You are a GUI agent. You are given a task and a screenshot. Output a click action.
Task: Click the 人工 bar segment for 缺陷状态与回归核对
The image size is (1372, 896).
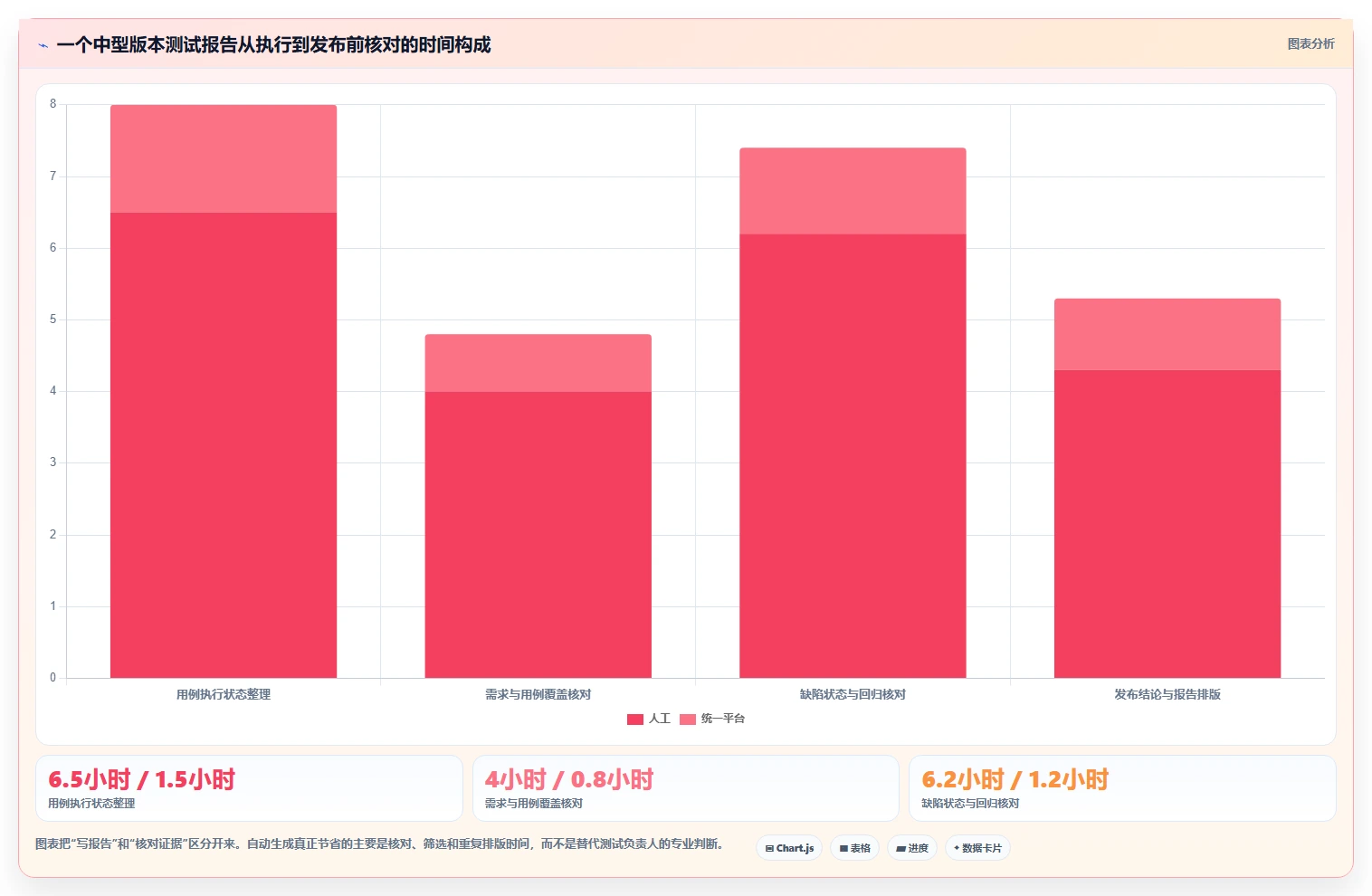click(853, 456)
